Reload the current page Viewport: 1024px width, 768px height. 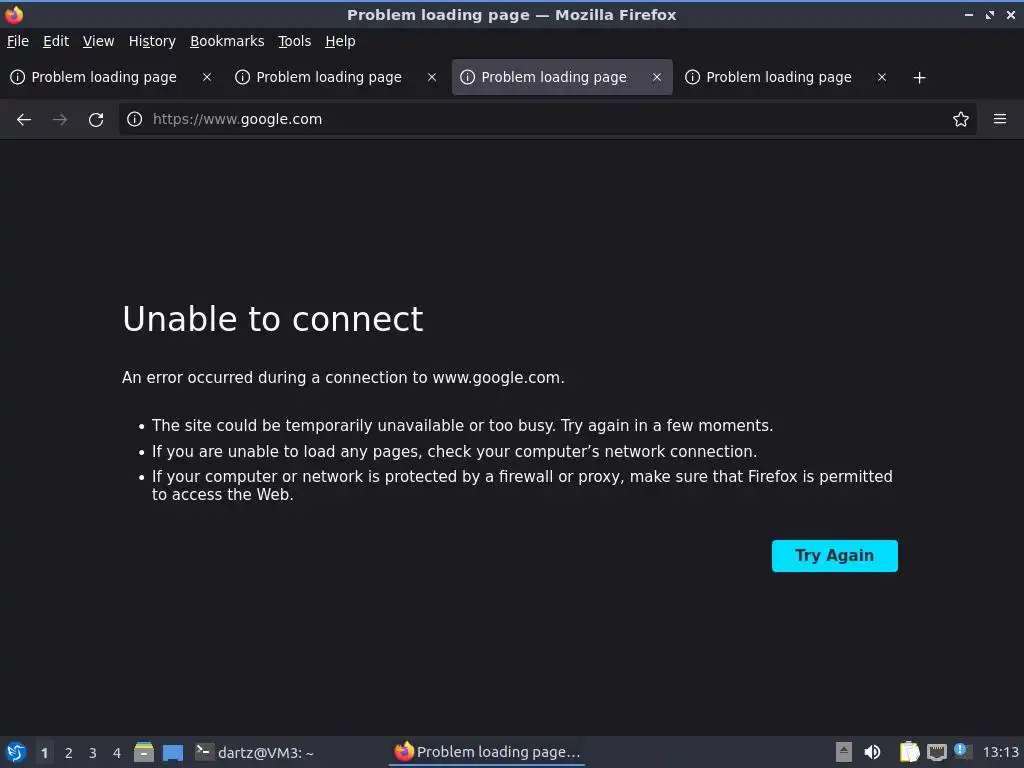coord(96,120)
